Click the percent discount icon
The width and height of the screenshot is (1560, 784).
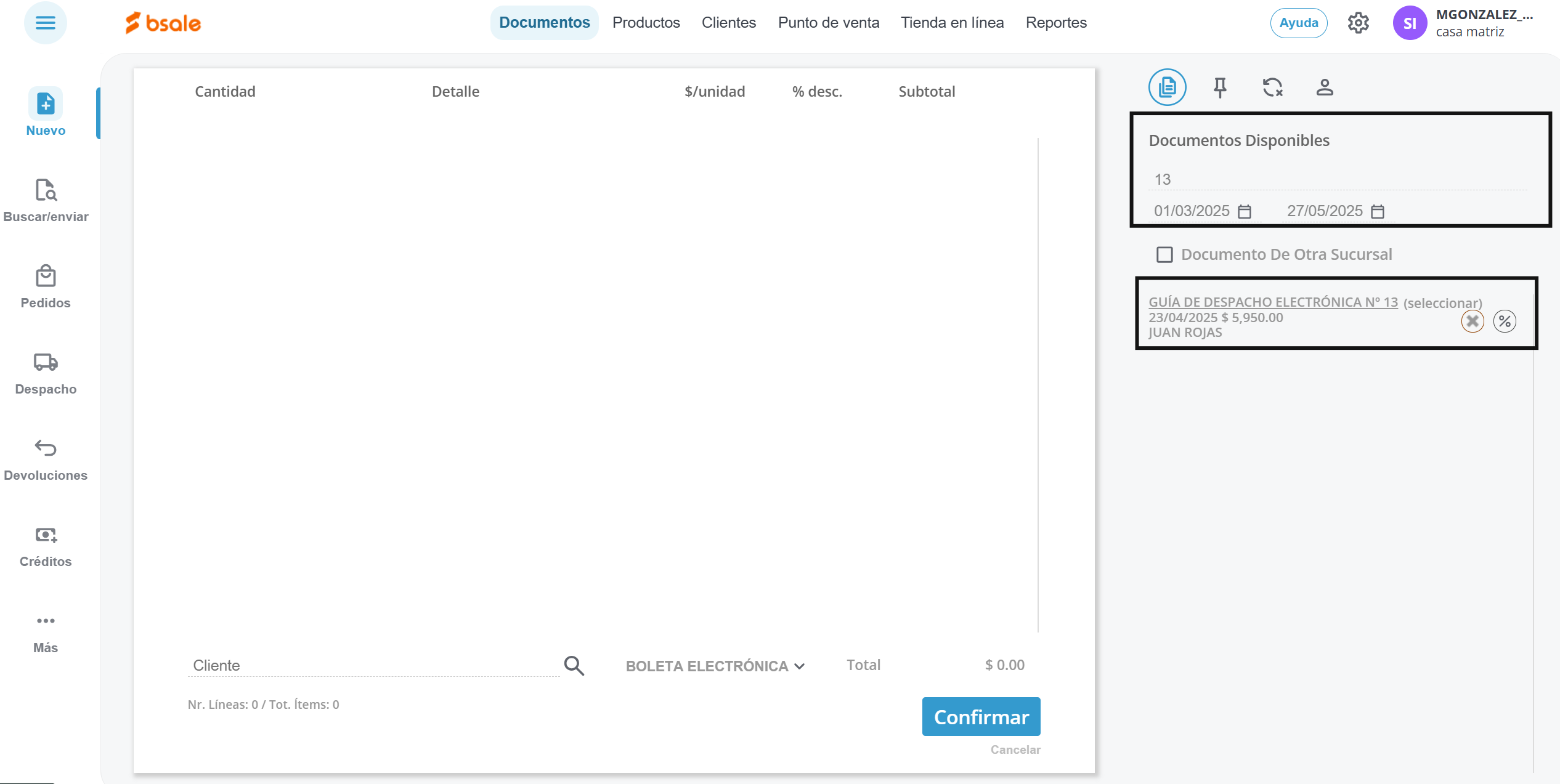coord(1505,321)
